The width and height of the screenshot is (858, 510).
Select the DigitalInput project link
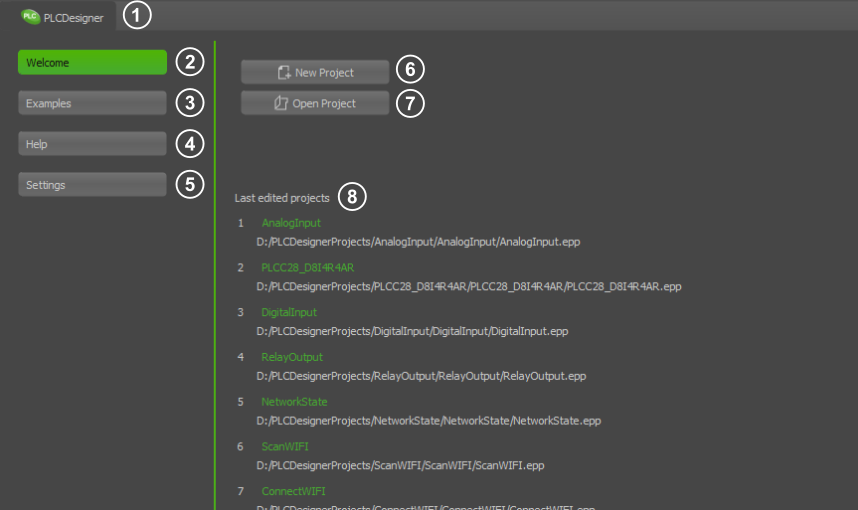289,313
